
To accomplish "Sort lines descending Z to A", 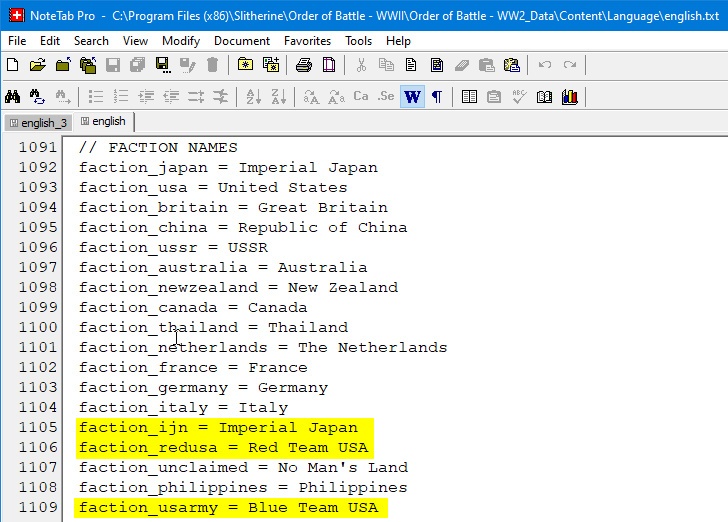I will click(x=279, y=97).
